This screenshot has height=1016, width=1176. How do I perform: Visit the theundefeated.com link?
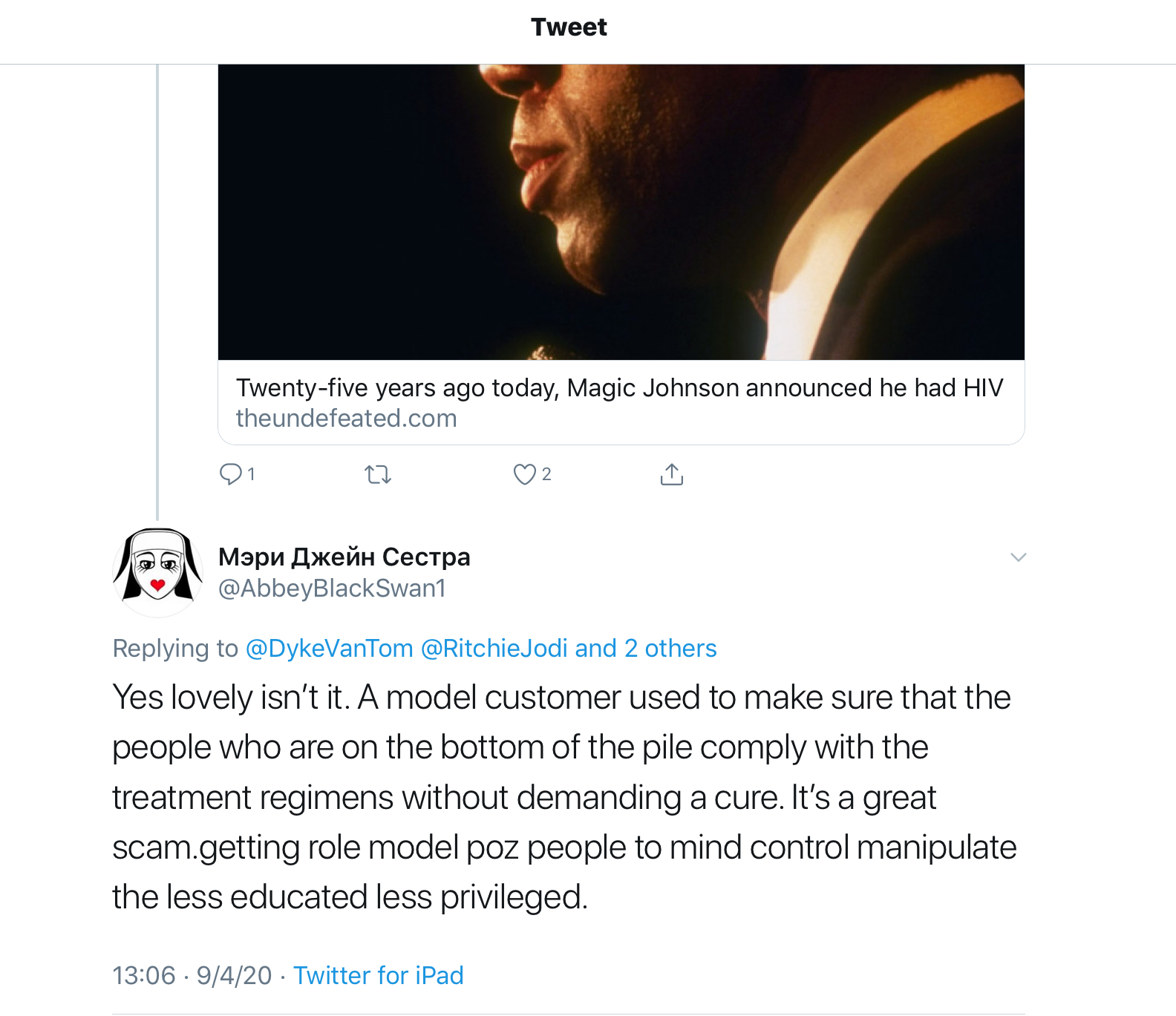(x=346, y=419)
